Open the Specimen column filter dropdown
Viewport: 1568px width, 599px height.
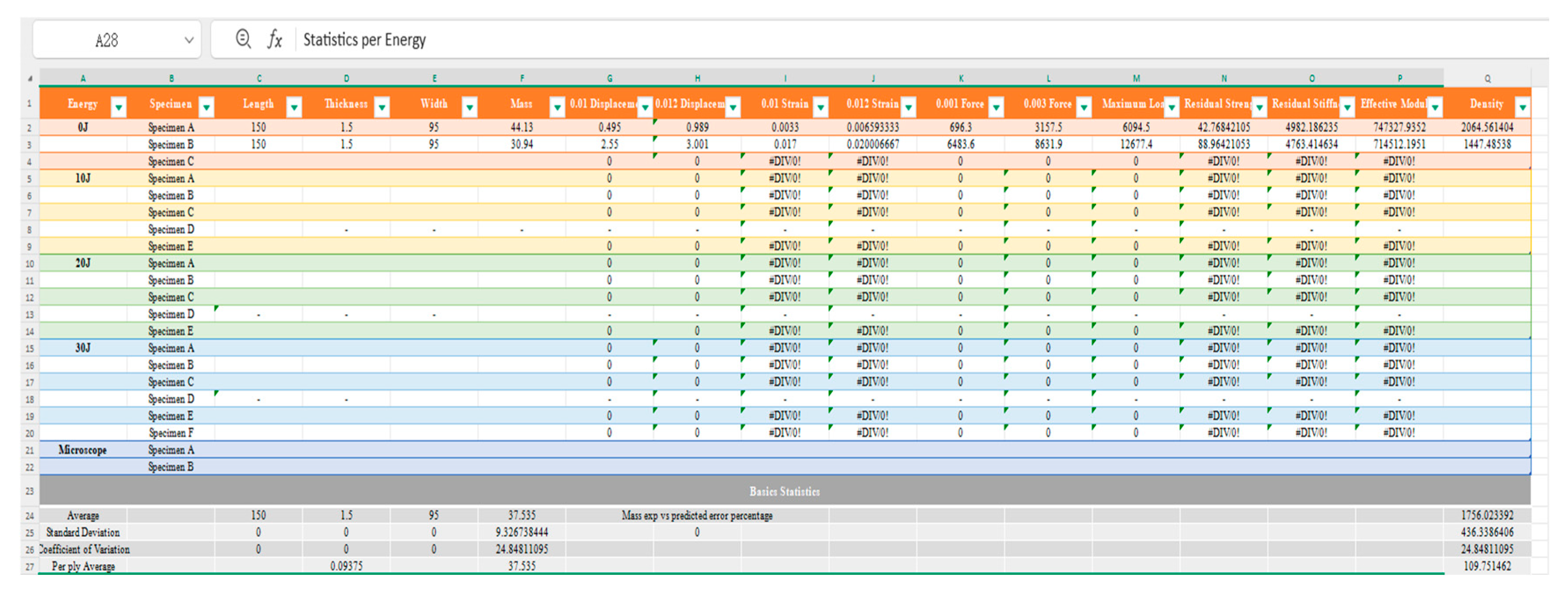(x=206, y=107)
